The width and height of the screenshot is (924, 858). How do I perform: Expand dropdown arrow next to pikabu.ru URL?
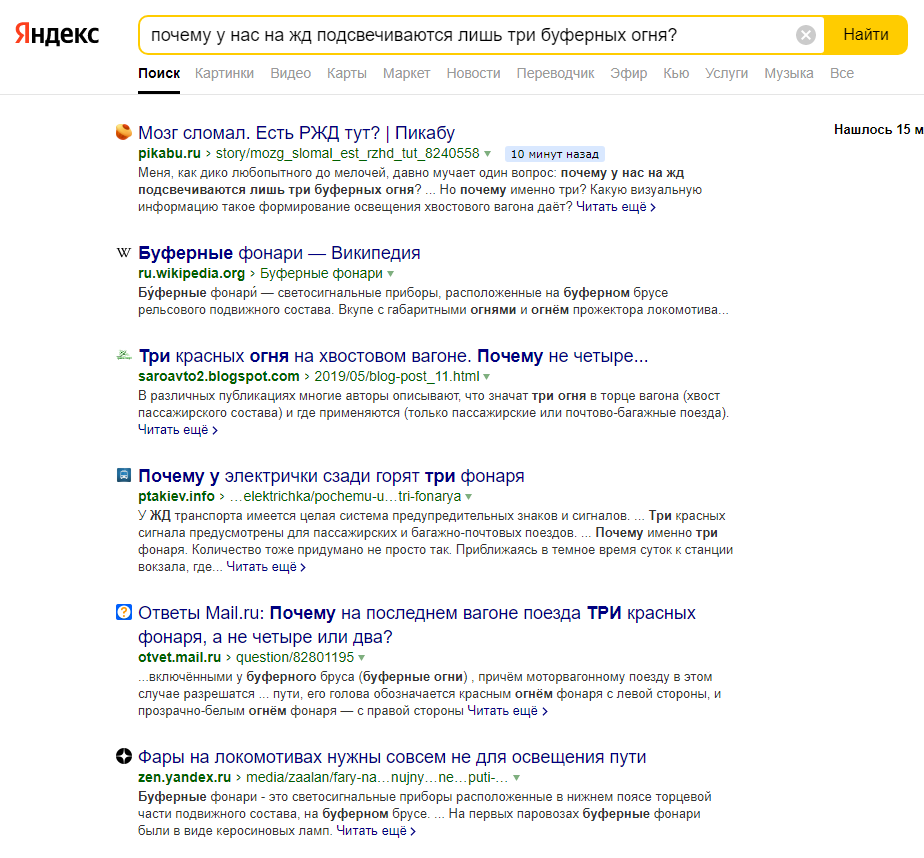point(487,154)
